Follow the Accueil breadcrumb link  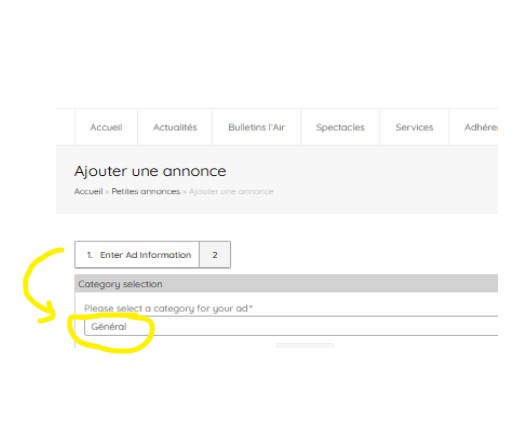(x=88, y=191)
